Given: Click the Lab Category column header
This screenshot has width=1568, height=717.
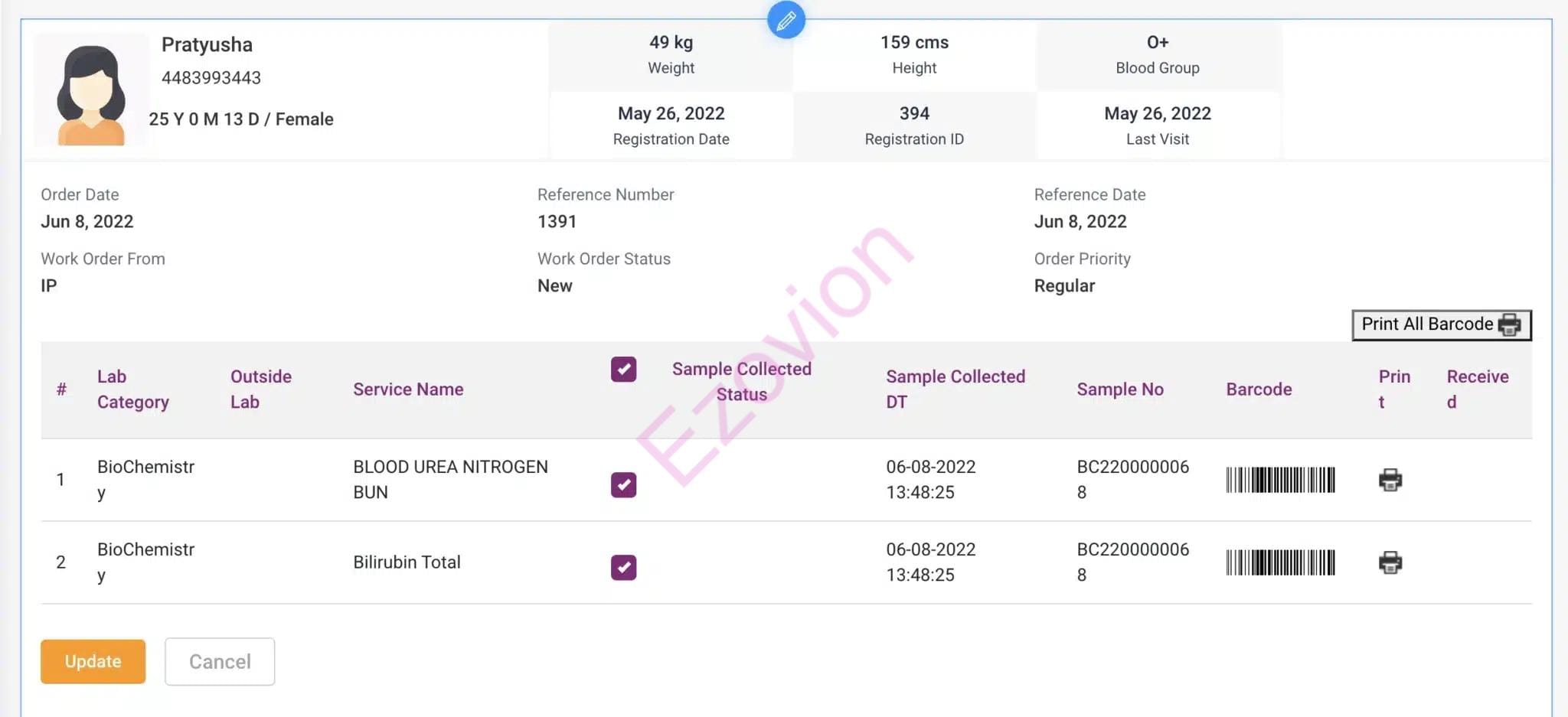Looking at the screenshot, I should point(132,389).
